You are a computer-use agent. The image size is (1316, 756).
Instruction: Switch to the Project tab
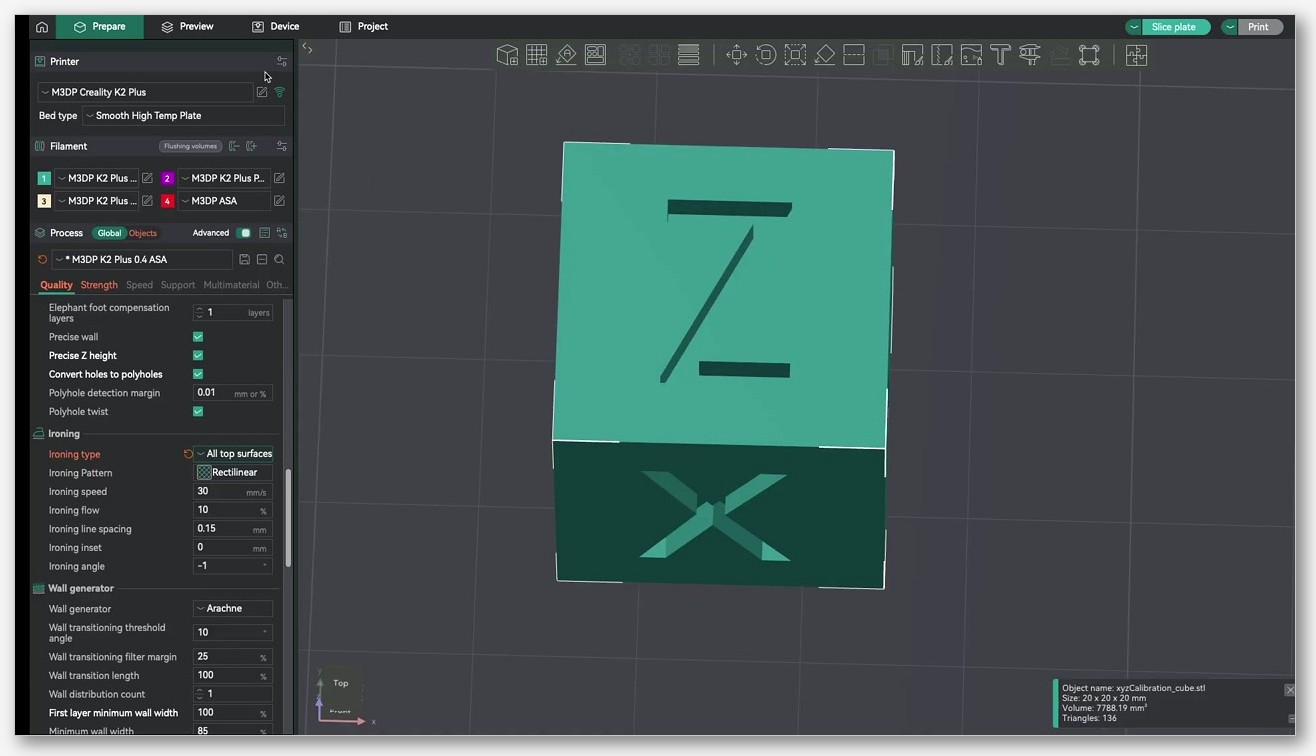click(x=363, y=27)
